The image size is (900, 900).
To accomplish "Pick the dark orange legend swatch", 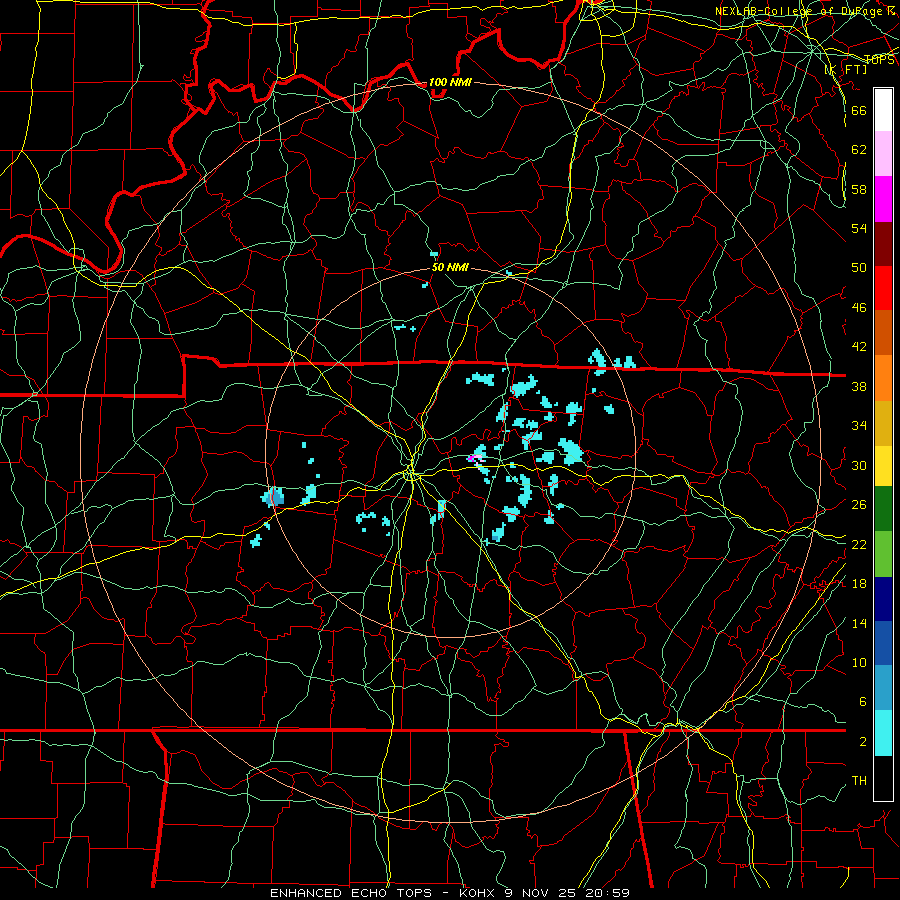I will (x=883, y=333).
